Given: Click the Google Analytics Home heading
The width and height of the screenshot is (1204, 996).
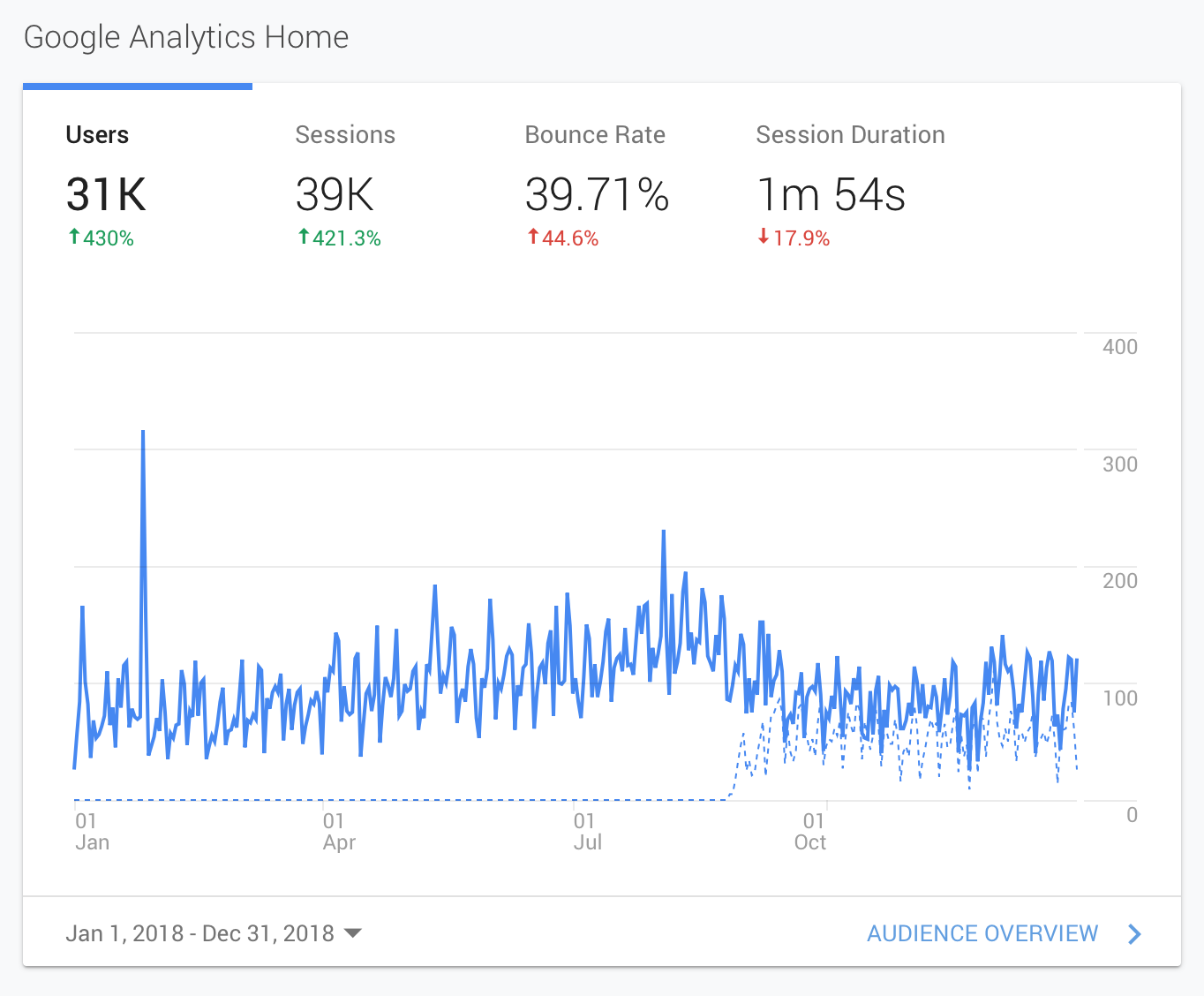Looking at the screenshot, I should coord(186,37).
